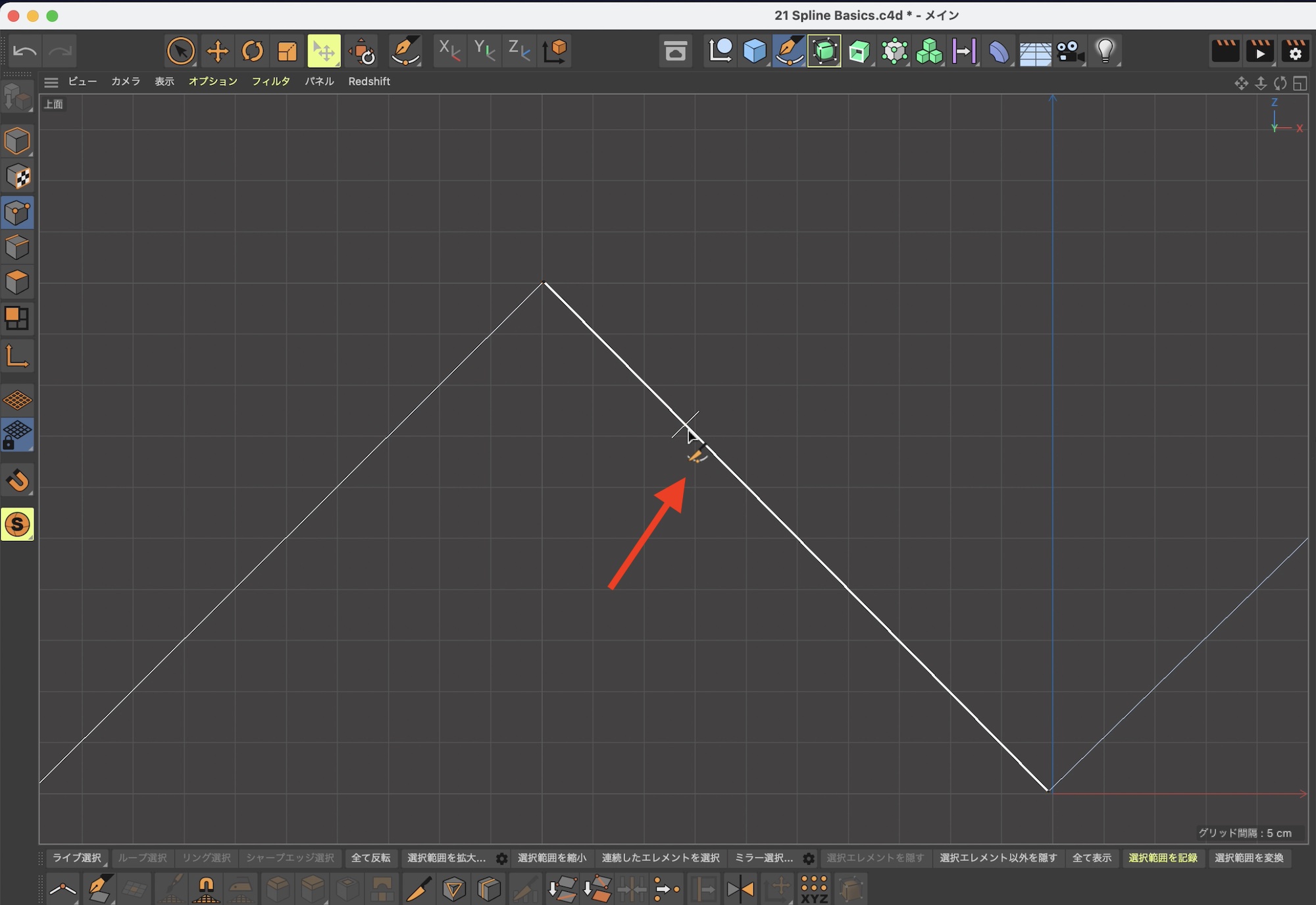
Task: Click the Undo arrow
Action: [25, 51]
